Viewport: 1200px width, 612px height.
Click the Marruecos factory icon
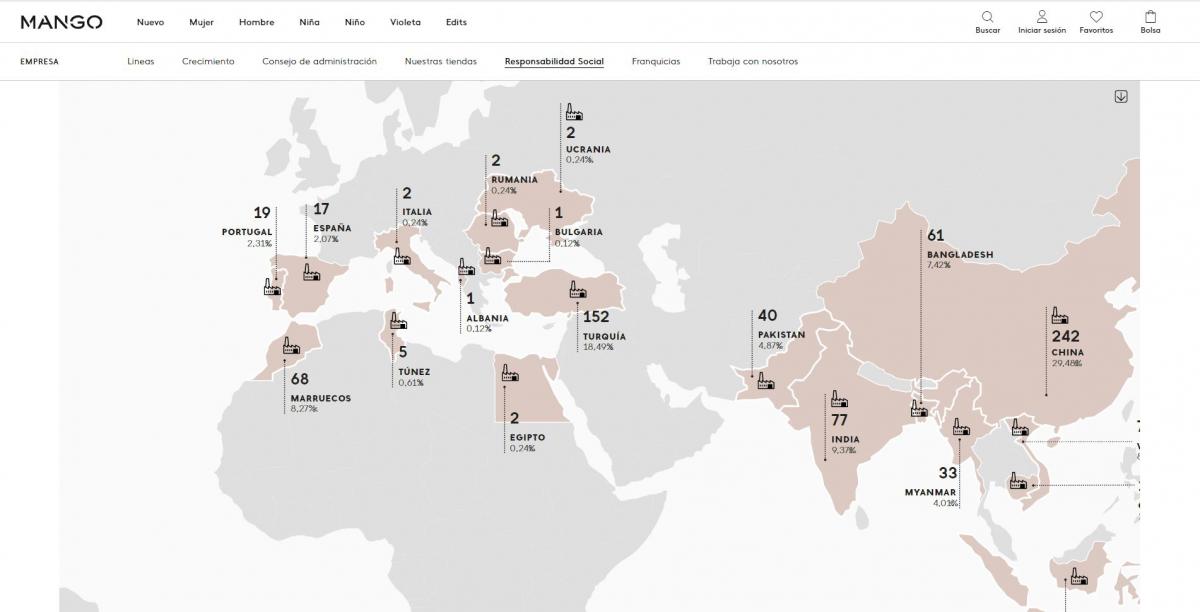tap(291, 345)
